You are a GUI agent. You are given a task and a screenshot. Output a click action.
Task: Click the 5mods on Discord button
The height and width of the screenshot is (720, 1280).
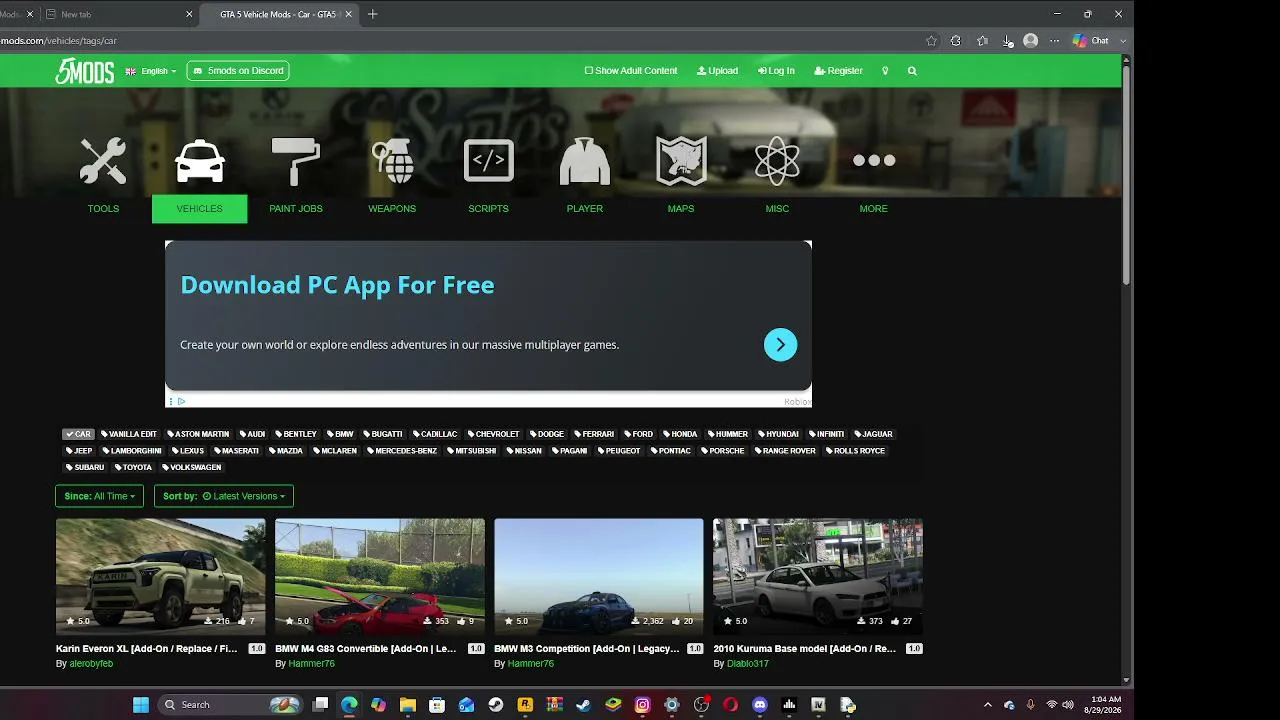(x=238, y=71)
